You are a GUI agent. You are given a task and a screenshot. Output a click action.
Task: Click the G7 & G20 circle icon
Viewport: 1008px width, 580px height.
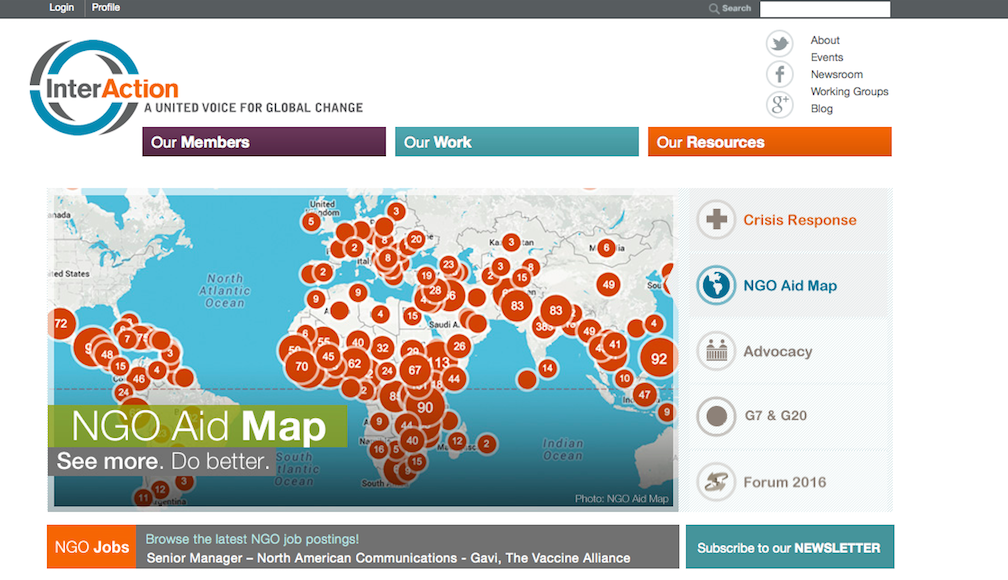[716, 416]
